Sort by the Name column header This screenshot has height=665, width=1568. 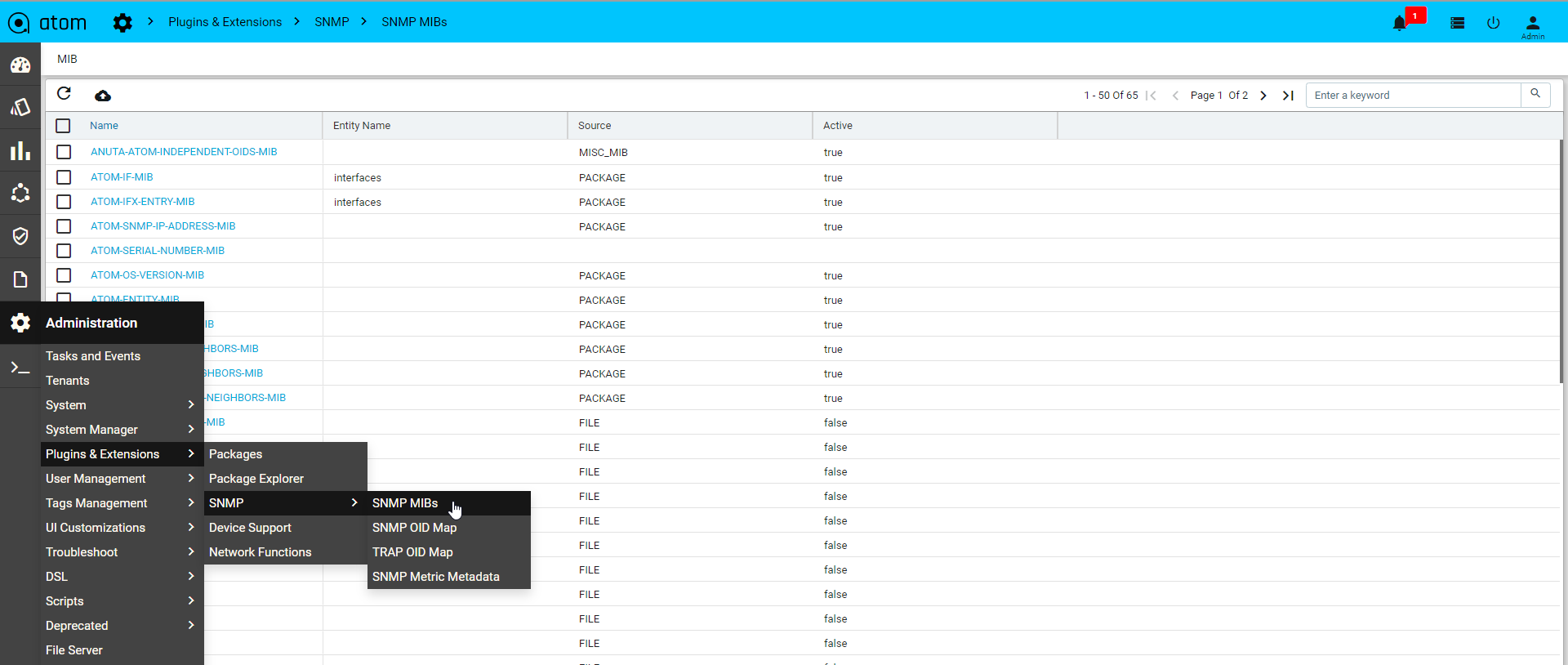[x=104, y=126]
